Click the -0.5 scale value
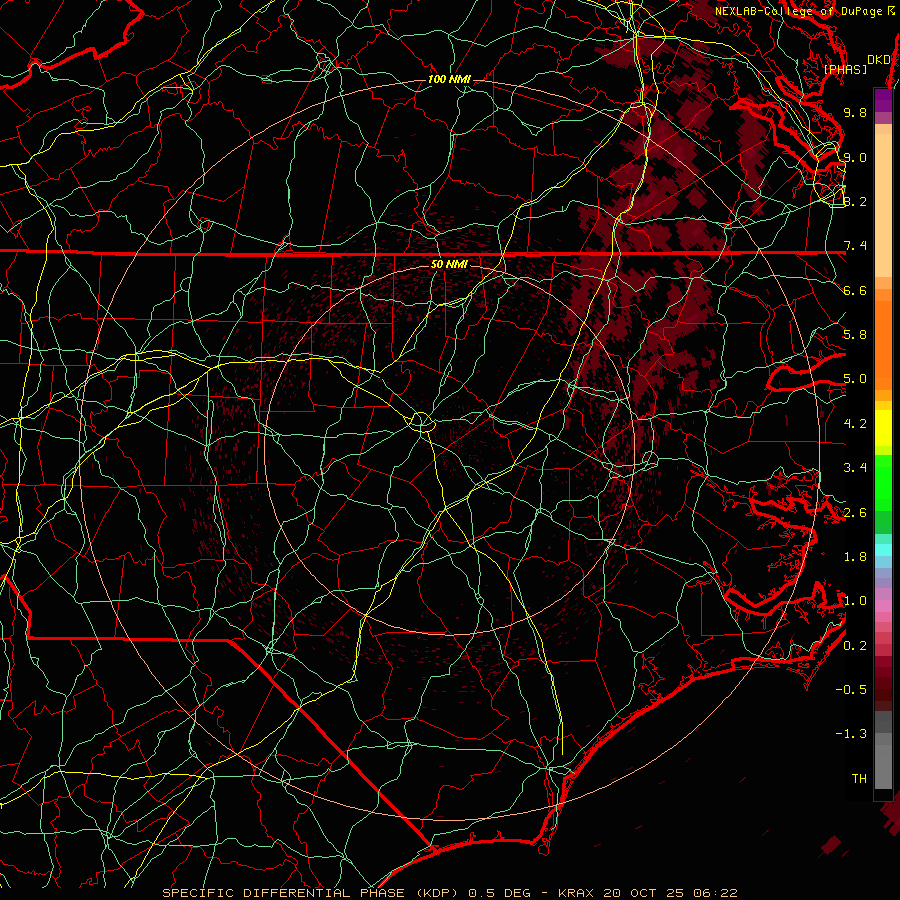This screenshot has width=900, height=900. pos(851,690)
